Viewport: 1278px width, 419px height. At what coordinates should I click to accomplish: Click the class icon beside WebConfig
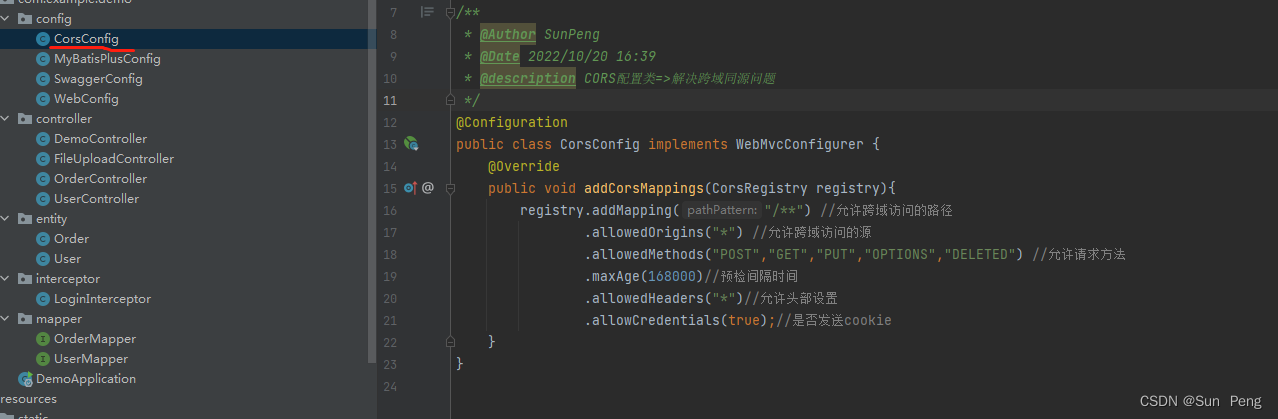(43, 99)
